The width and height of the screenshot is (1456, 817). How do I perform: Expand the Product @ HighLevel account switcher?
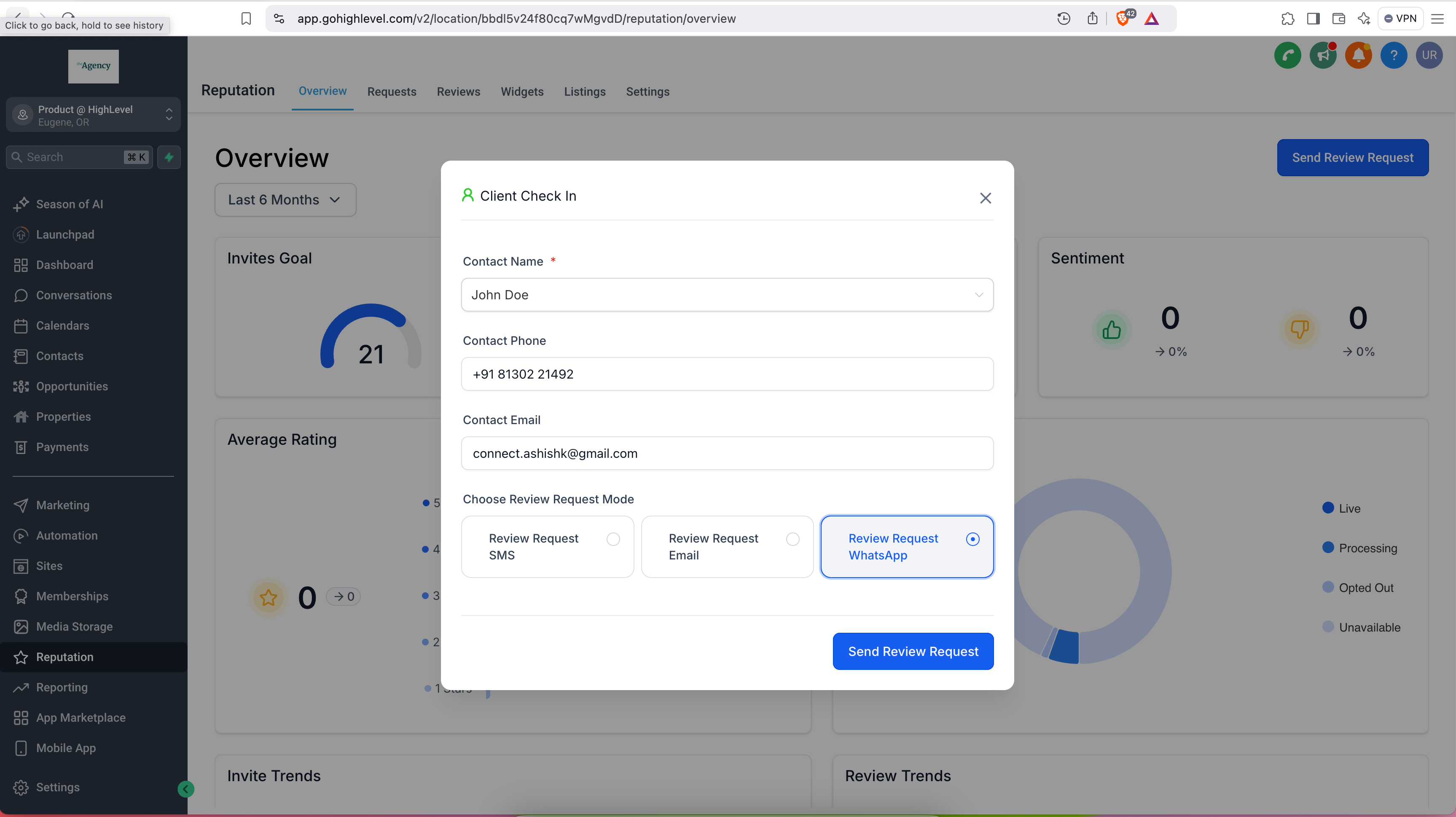[93, 115]
